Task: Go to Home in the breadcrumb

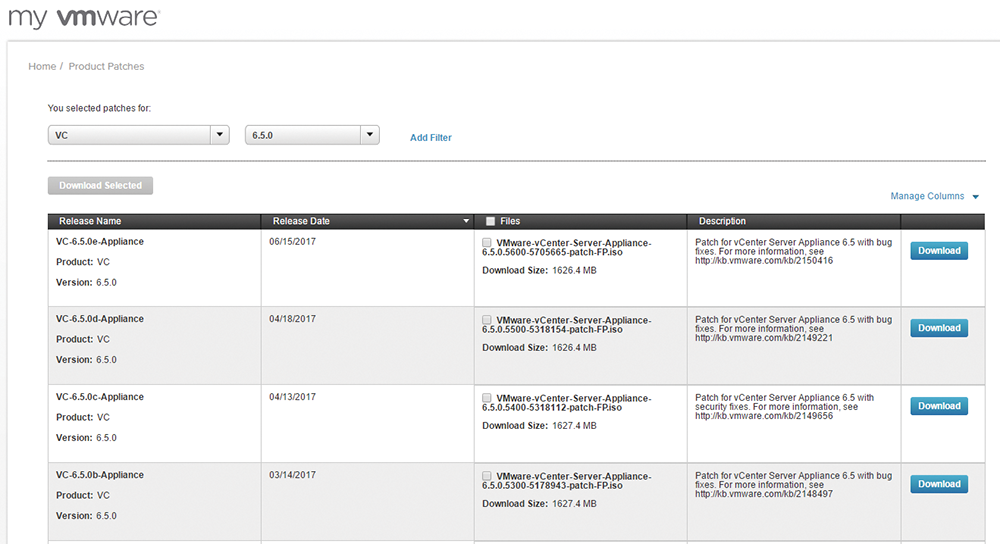Action: pyautogui.click(x=42, y=66)
